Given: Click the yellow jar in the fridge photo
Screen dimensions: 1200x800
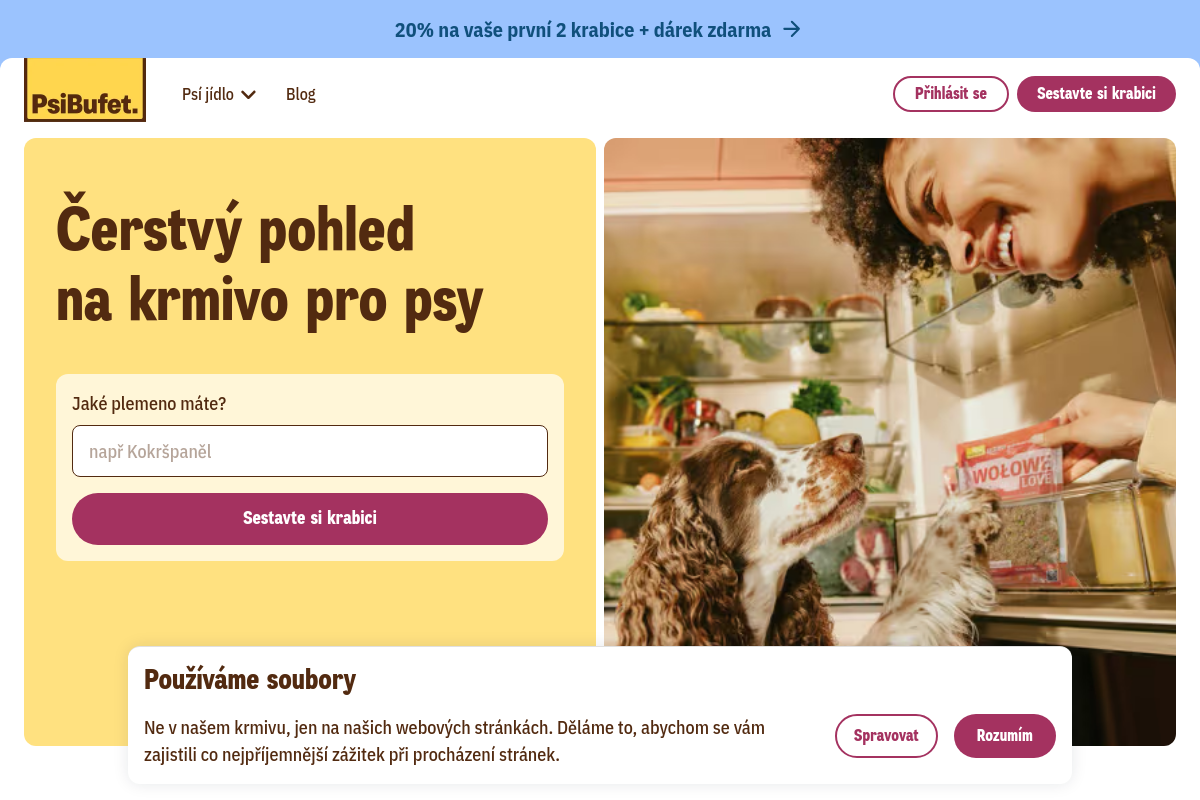Looking at the screenshot, I should pos(1115,535).
